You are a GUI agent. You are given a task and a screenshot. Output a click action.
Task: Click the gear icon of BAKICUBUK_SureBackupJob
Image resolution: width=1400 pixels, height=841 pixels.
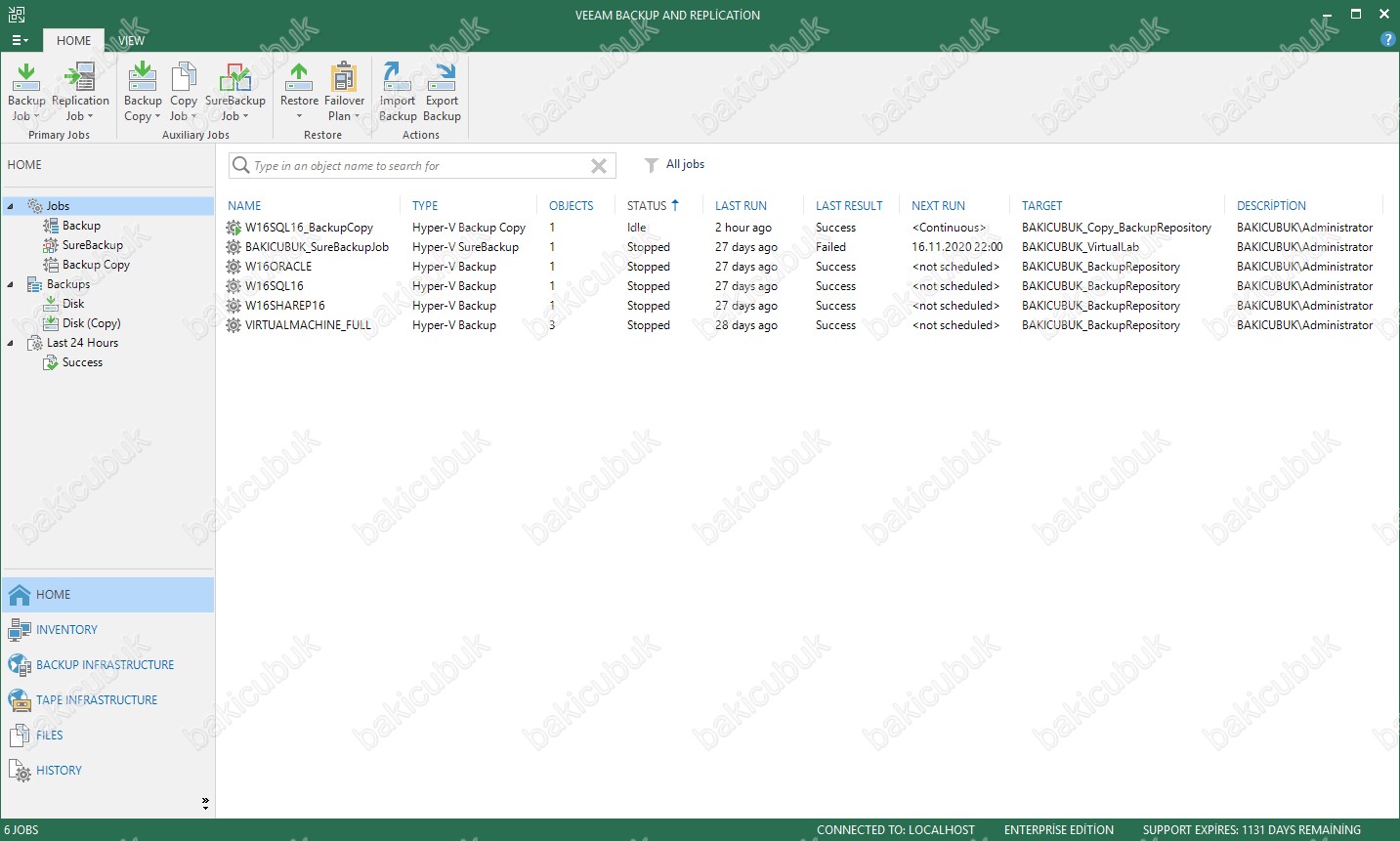[x=233, y=247]
